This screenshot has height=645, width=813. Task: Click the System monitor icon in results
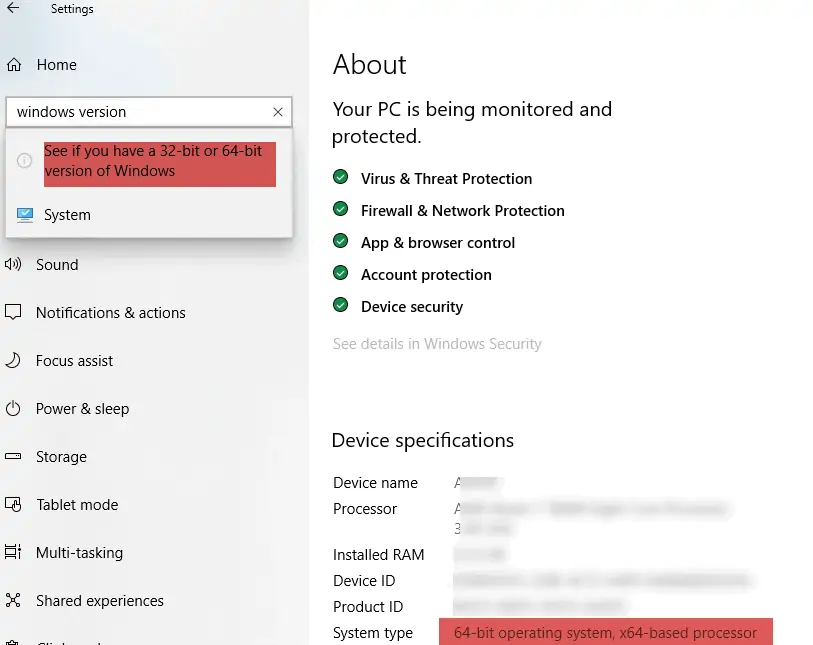click(x=25, y=215)
